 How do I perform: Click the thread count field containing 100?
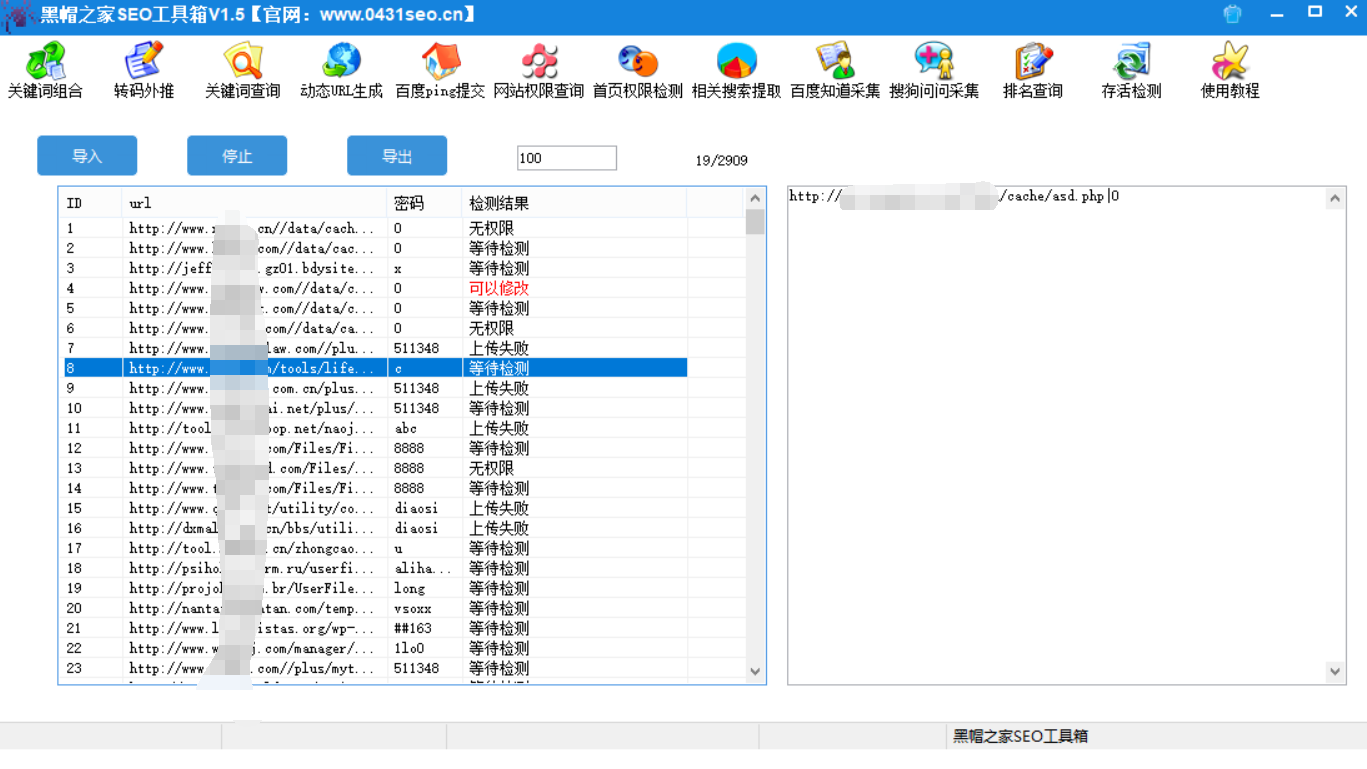[567, 158]
